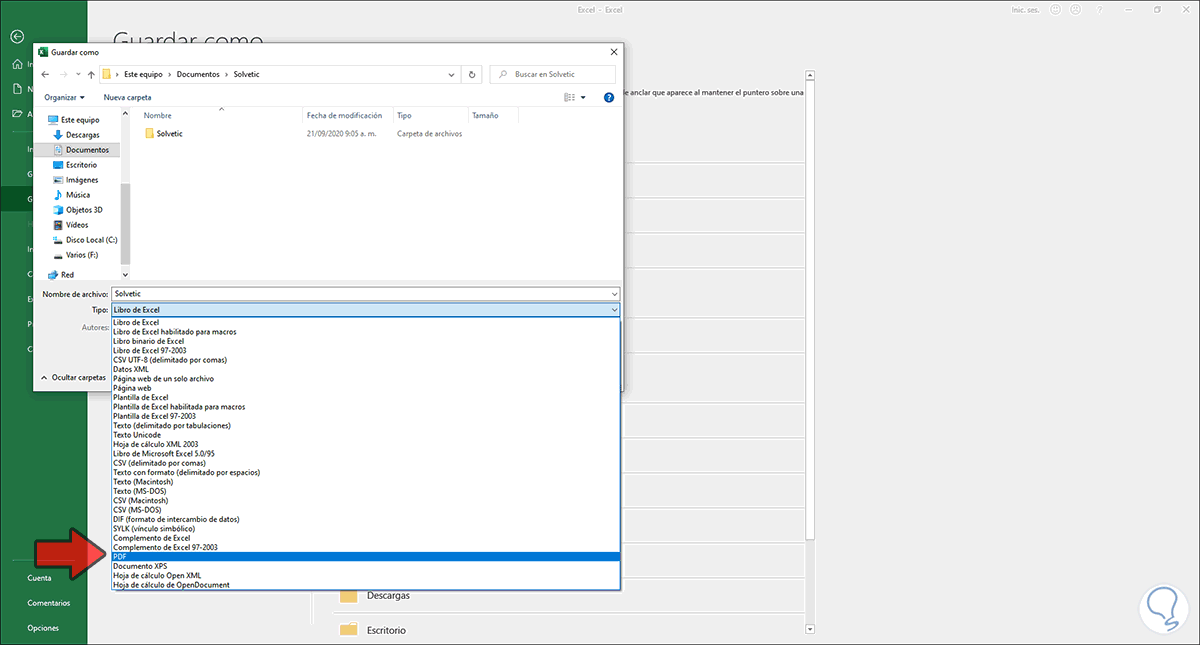Click the navigation pane scrollbar down arrow
The width and height of the screenshot is (1200, 645).
click(x=125, y=274)
